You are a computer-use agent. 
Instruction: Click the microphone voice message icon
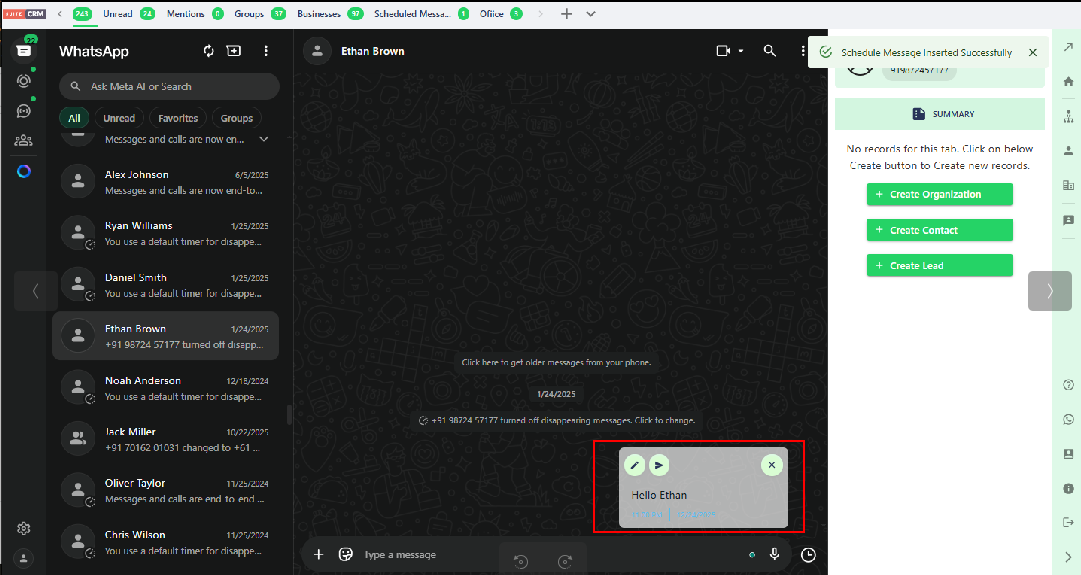coord(774,555)
